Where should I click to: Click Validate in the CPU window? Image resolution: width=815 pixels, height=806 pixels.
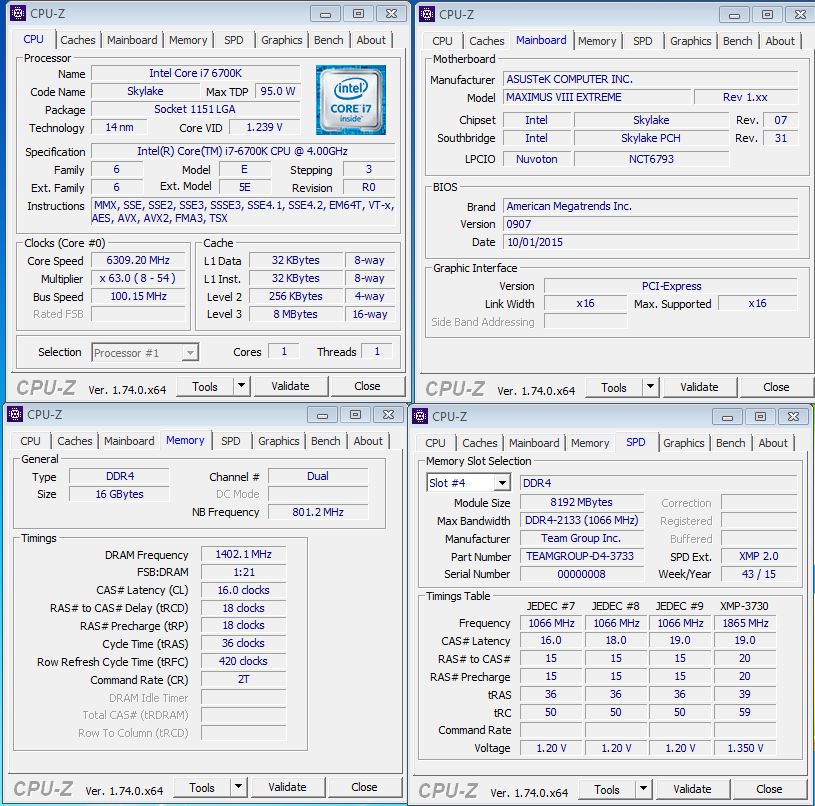[290, 386]
